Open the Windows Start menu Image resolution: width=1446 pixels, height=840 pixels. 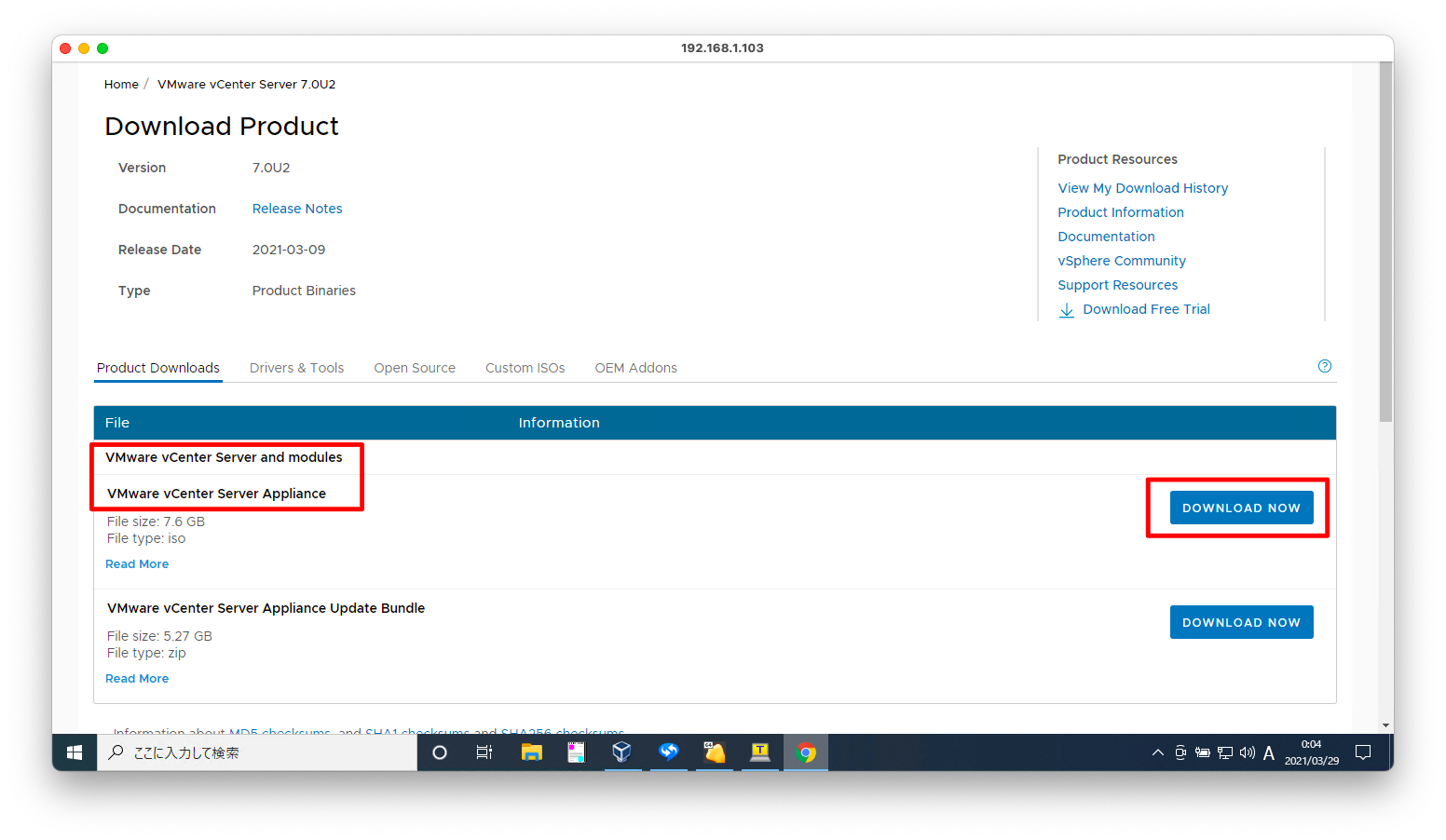coord(75,752)
